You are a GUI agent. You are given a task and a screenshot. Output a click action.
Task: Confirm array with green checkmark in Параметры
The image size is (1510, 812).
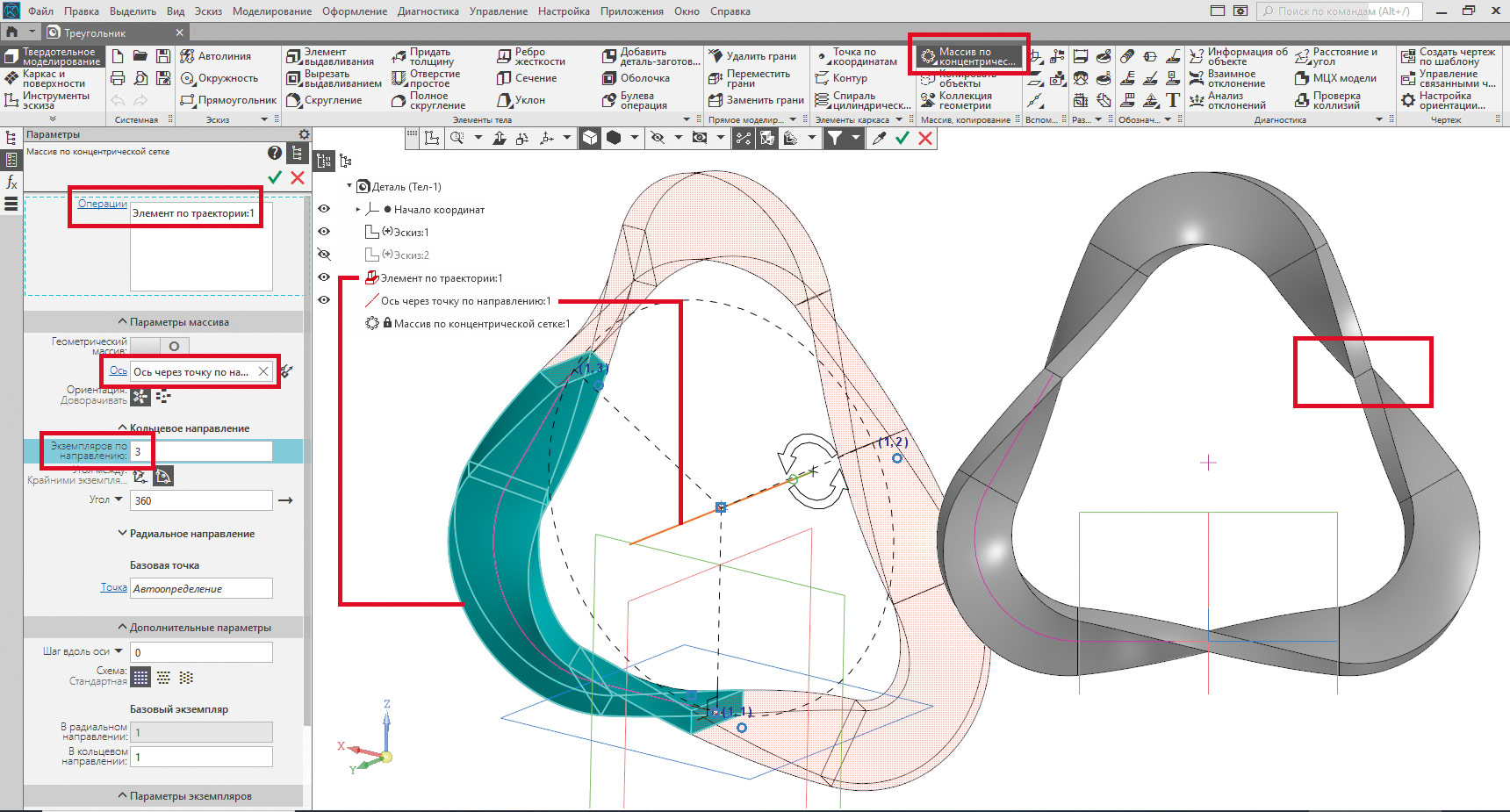point(275,177)
